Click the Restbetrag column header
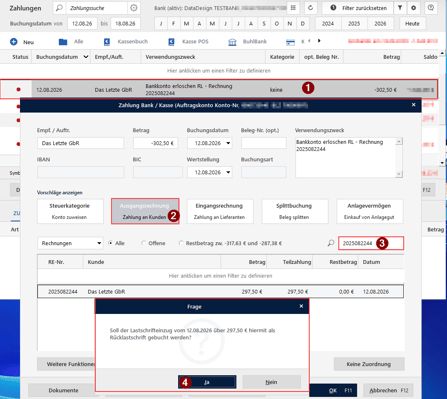This screenshot has height=399, width=447. point(335,262)
